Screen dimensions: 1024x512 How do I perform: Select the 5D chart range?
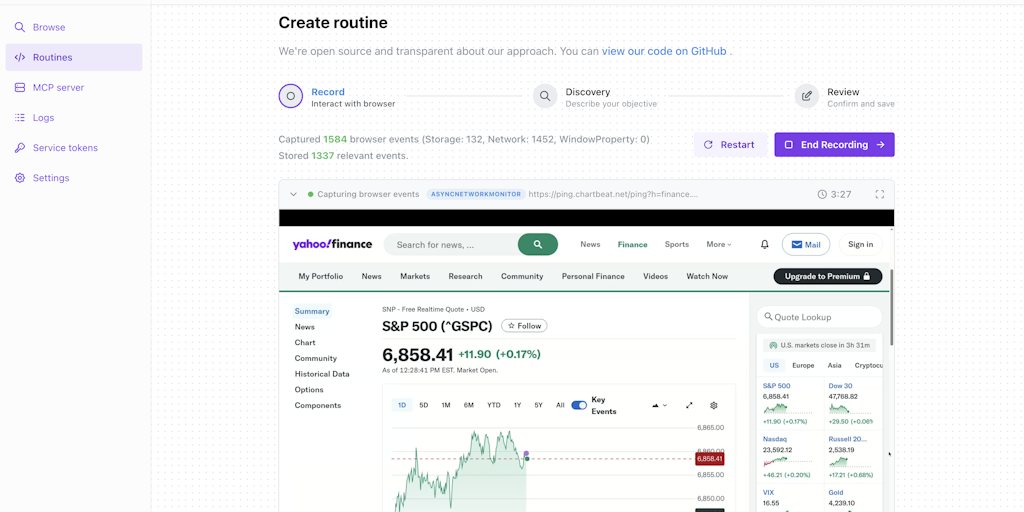tap(424, 405)
